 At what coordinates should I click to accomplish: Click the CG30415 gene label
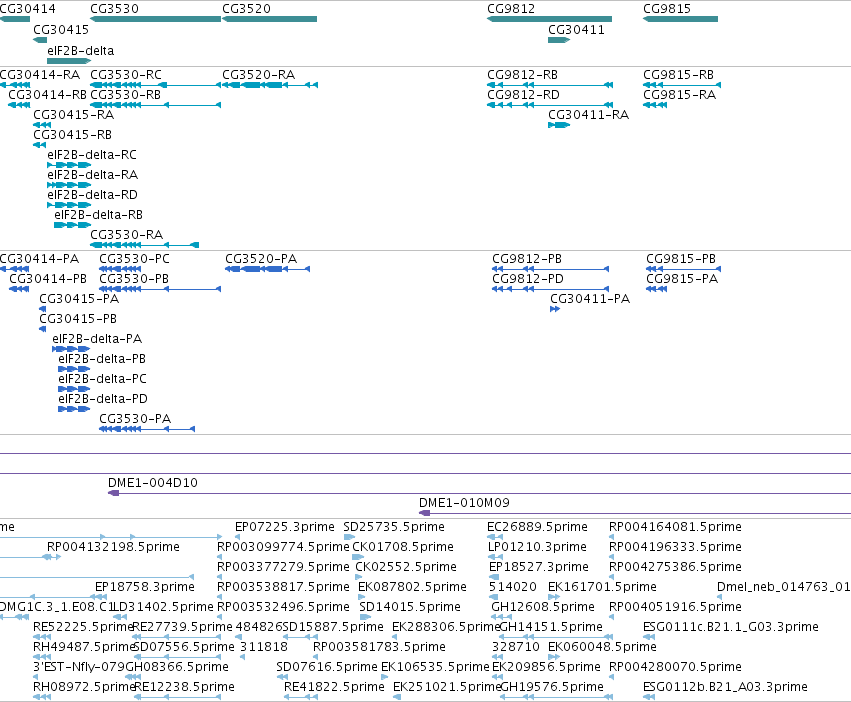point(61,30)
